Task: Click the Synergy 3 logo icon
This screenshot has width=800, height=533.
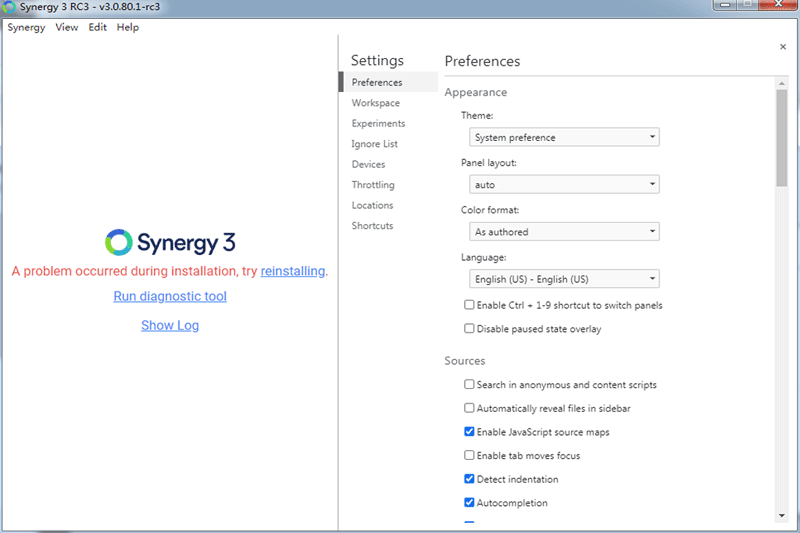Action: (119, 242)
